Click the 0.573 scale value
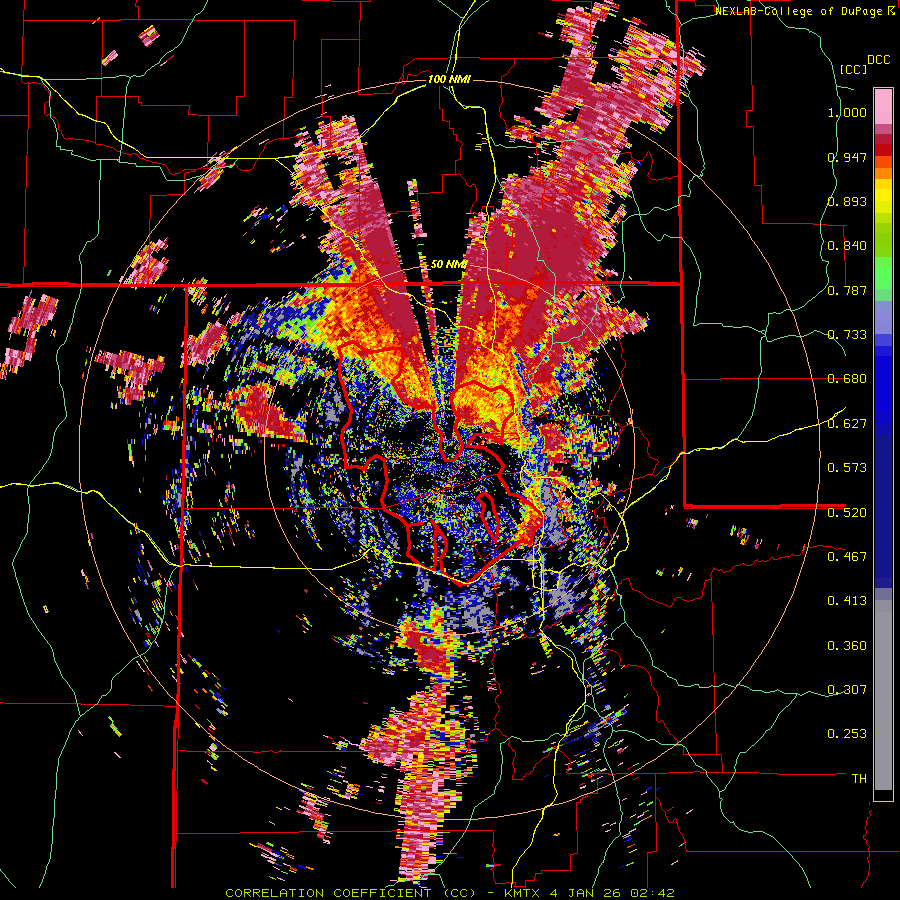This screenshot has height=900, width=900. point(847,468)
